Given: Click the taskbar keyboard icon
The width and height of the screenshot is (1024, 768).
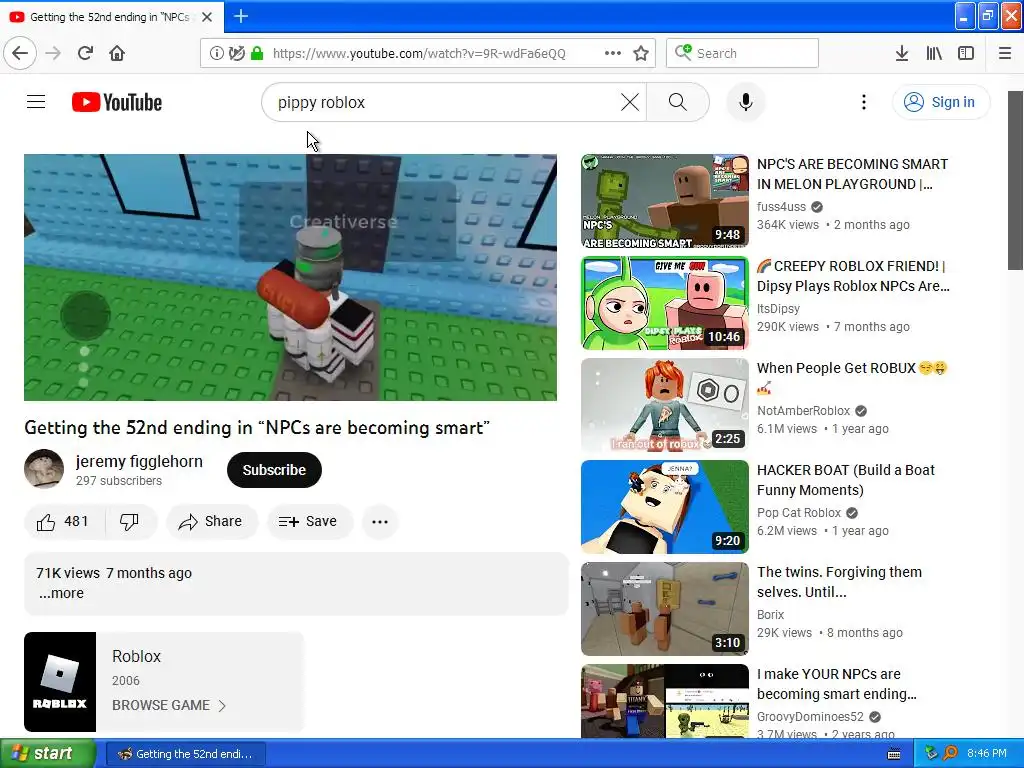Looking at the screenshot, I should (x=894, y=754).
